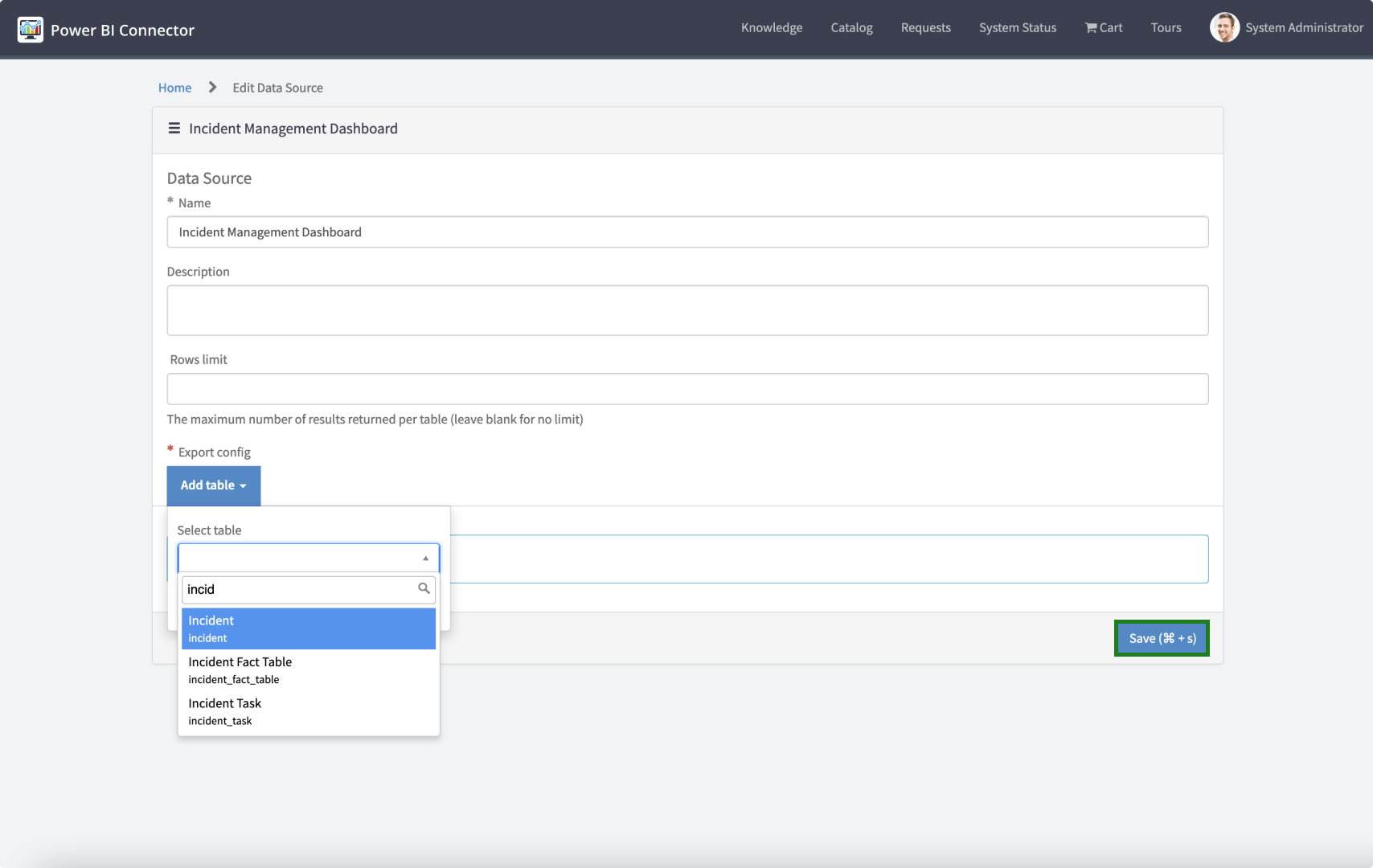Image resolution: width=1373 pixels, height=868 pixels.
Task: Click the Save button
Action: pos(1161,637)
